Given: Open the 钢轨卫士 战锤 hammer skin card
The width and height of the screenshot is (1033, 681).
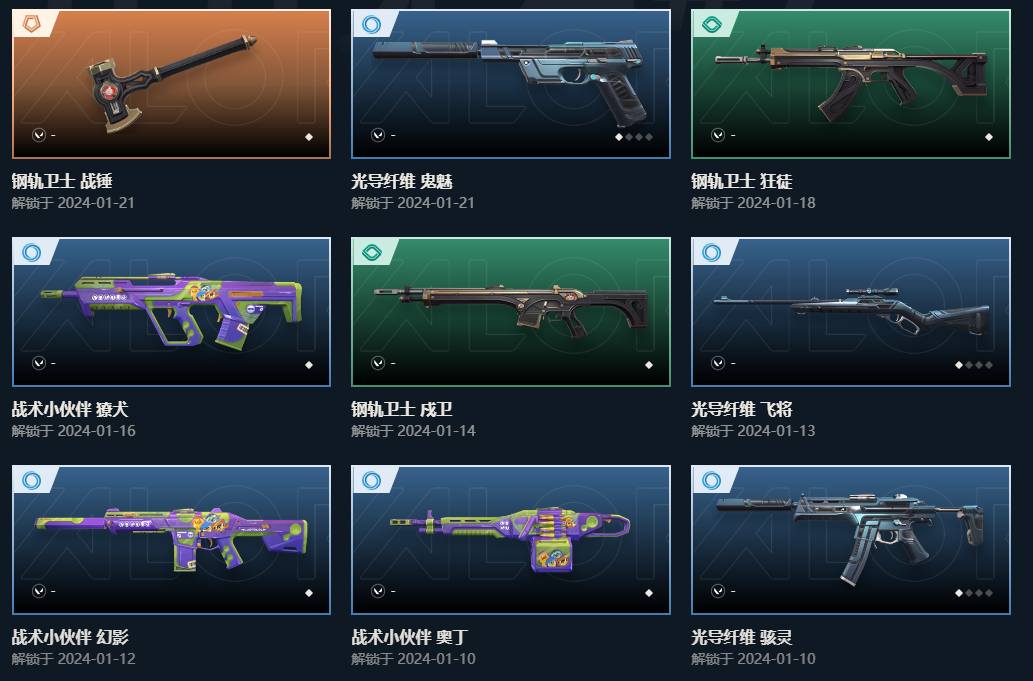Looking at the screenshot, I should (x=171, y=84).
